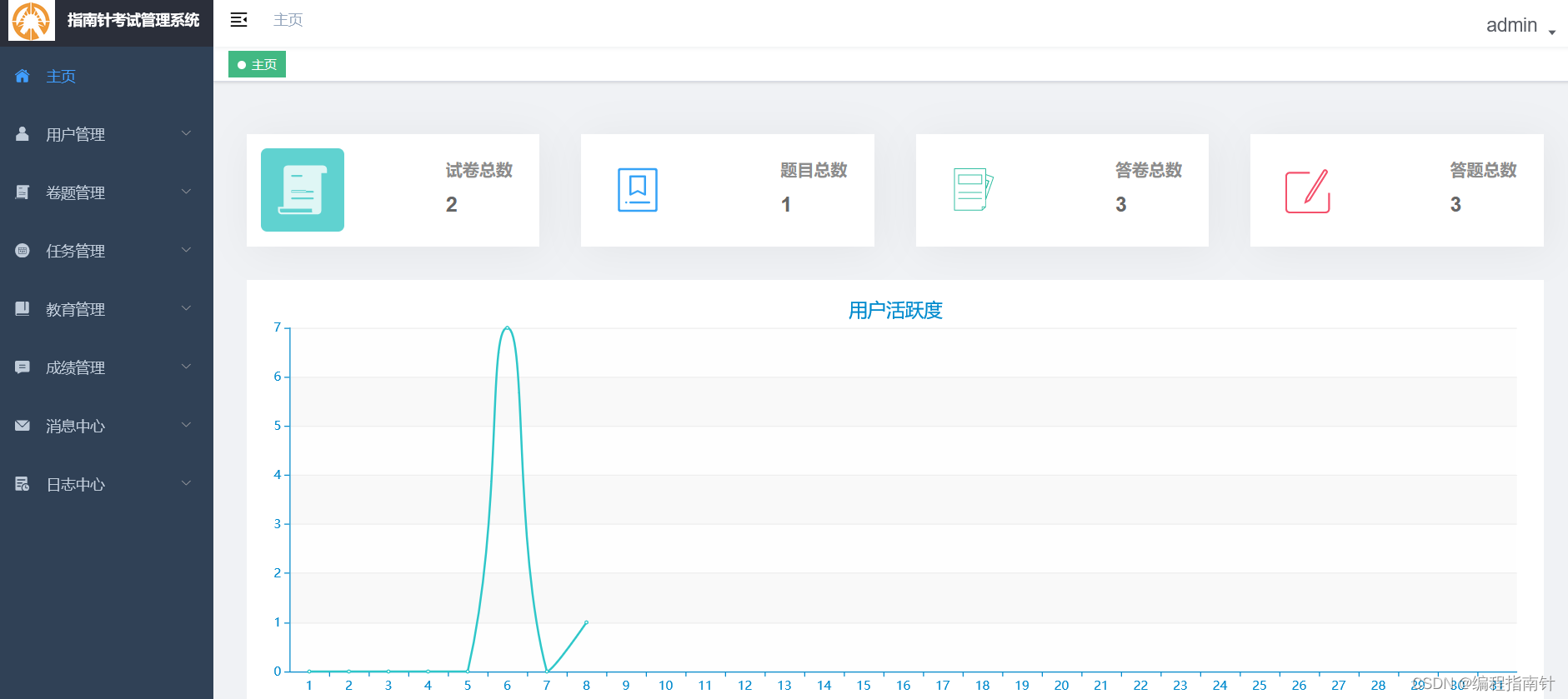Open the 成绩管理 menu item
Image resolution: width=1568 pixels, height=699 pixels.
(75, 367)
